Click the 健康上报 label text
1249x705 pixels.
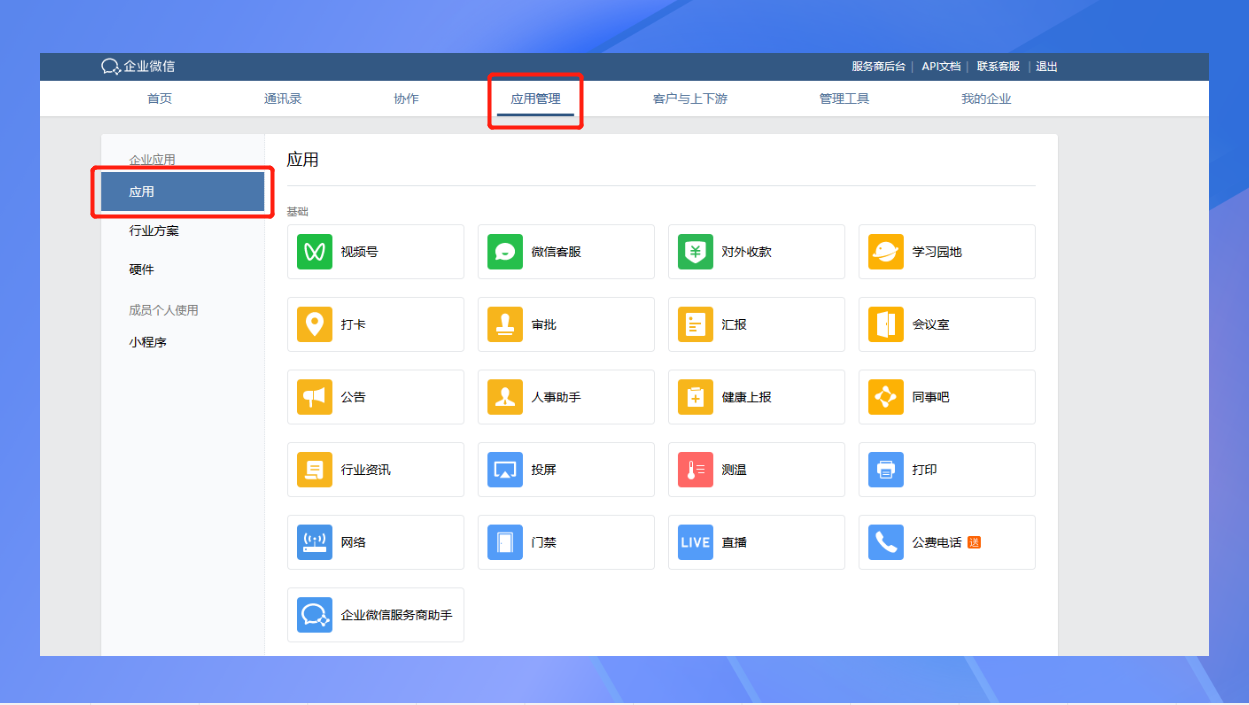coord(747,397)
